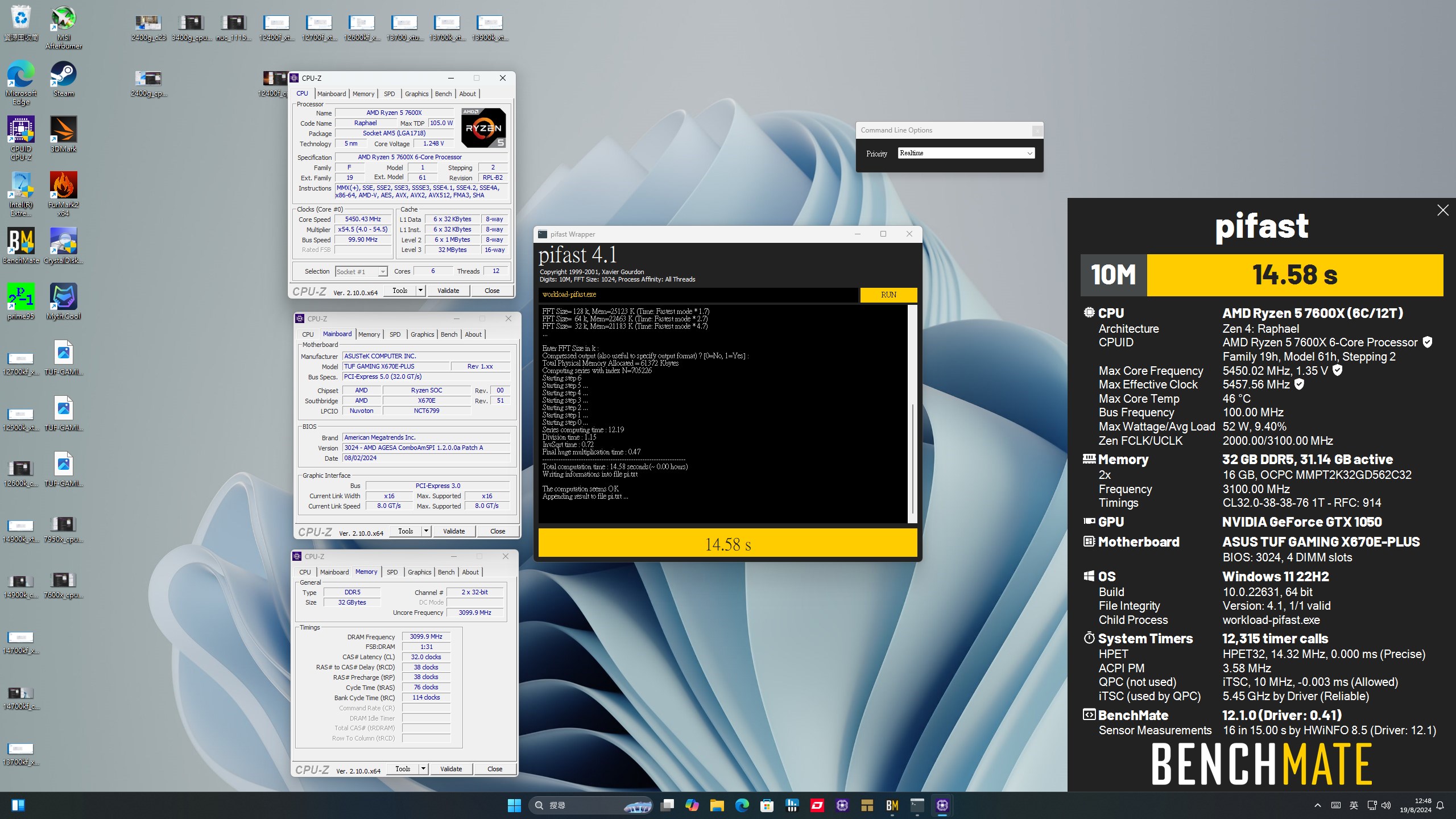Click the 14.58 s result bar in pifast
This screenshot has width=1456, height=819.
click(x=727, y=544)
